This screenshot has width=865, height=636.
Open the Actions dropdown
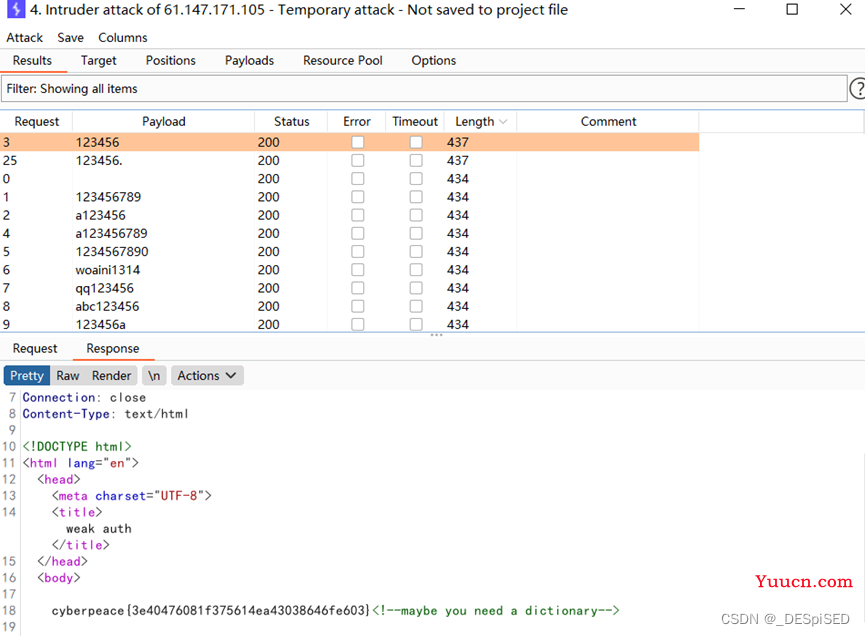pos(207,376)
